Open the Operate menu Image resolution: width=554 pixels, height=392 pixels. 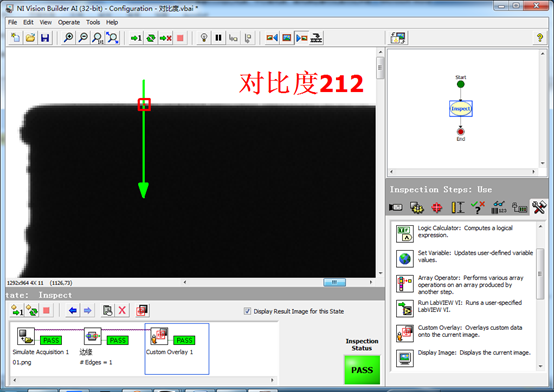[x=69, y=22]
